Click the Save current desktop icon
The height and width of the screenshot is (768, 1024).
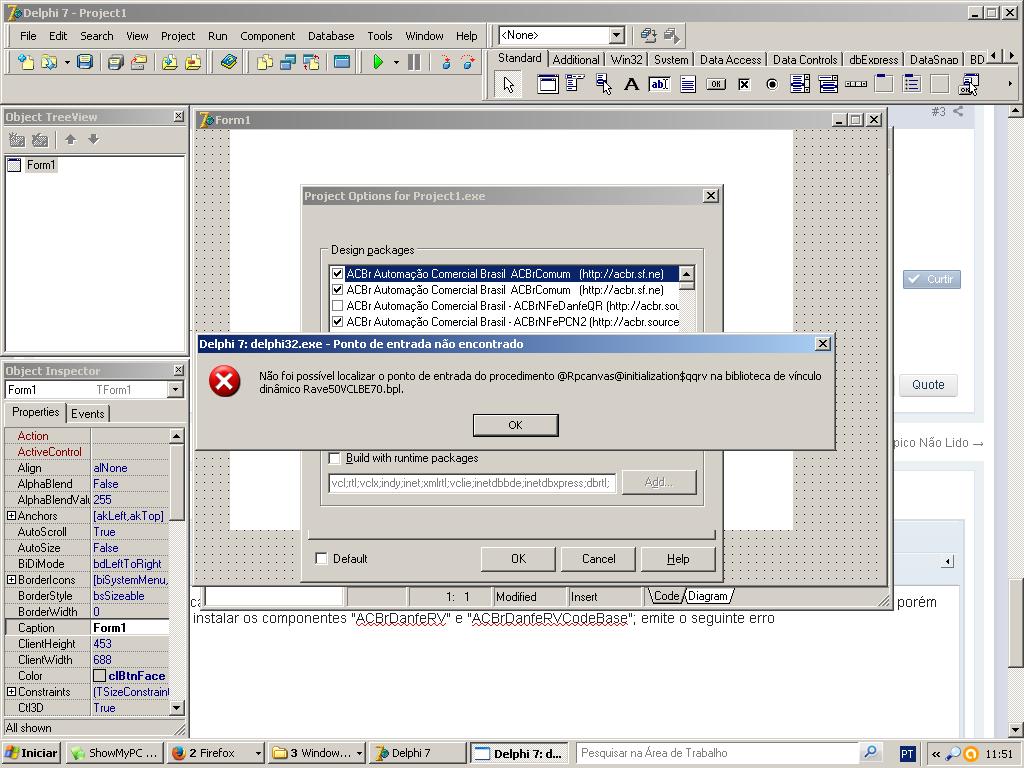648,35
